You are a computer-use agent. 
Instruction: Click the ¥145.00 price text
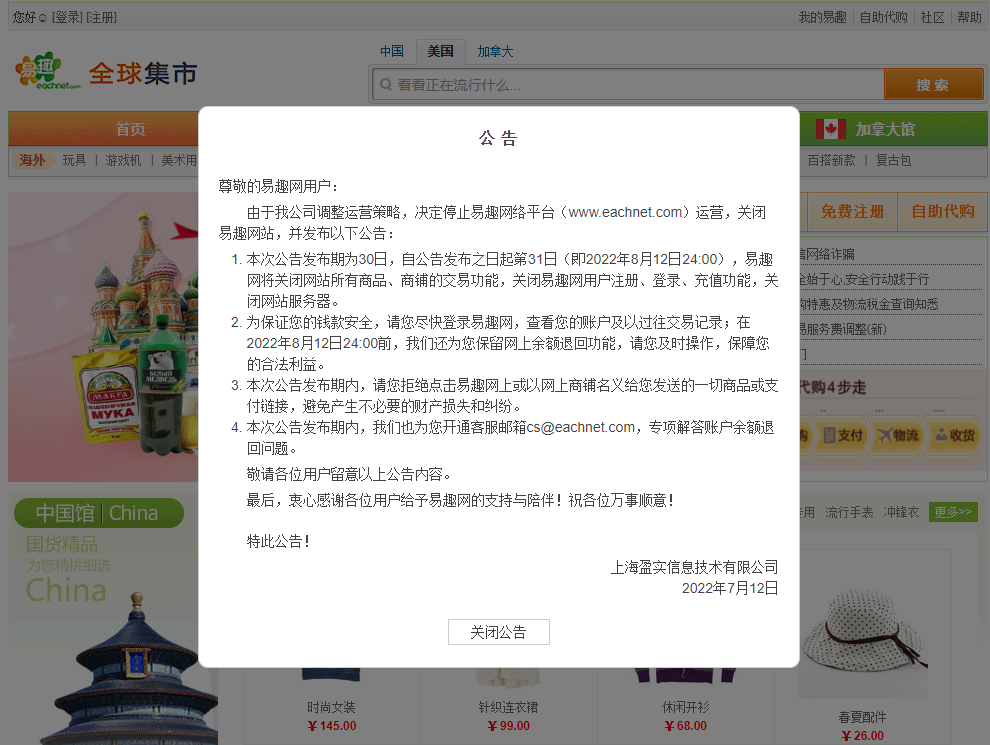[332, 726]
